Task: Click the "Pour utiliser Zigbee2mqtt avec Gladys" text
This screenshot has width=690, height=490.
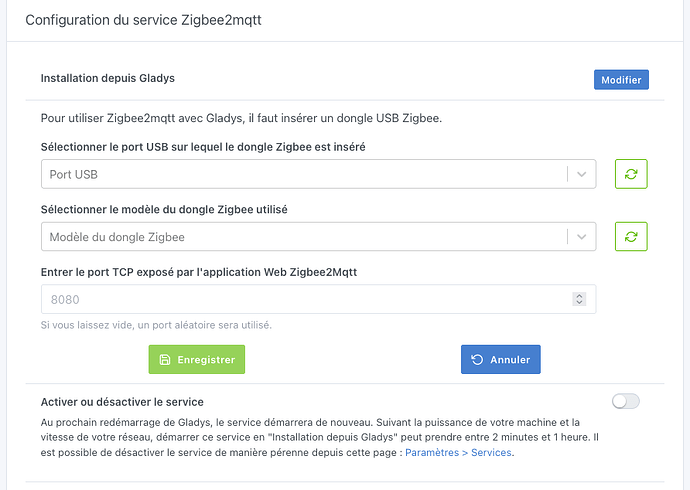Action: pos(241,118)
